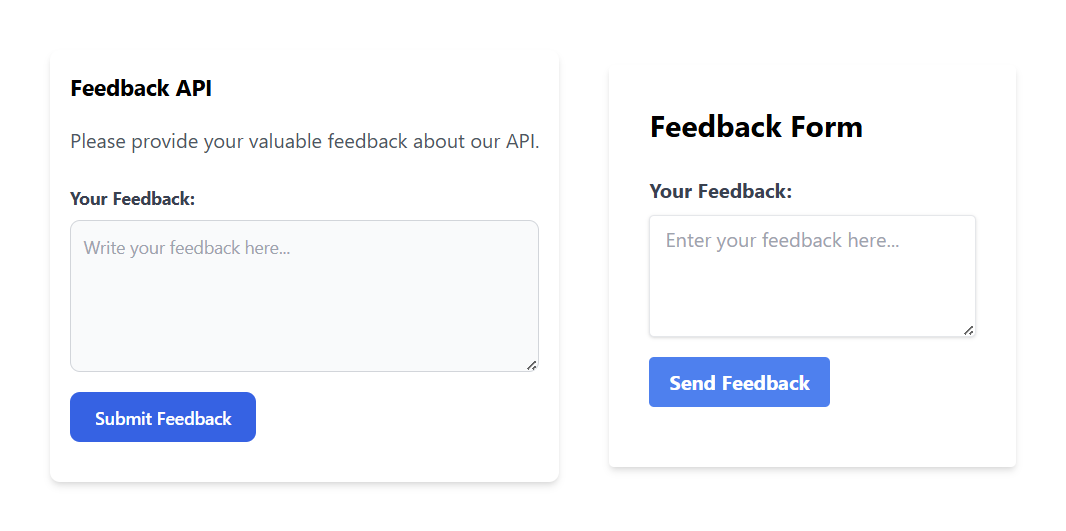Click the API feedback description paragraph
The height and width of the screenshot is (531, 1066).
point(304,141)
